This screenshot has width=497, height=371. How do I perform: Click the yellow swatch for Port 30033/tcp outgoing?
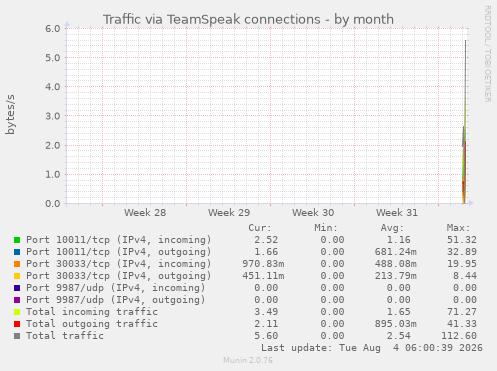coord(17,276)
